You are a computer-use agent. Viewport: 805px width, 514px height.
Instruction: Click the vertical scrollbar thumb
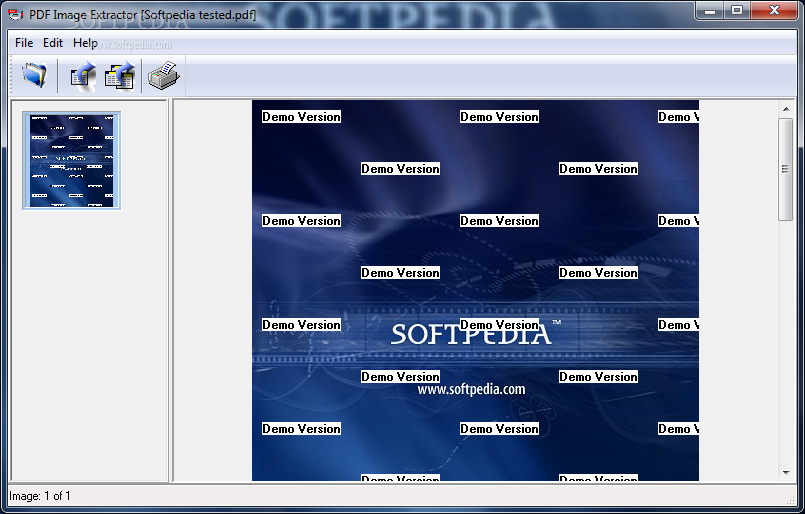785,169
